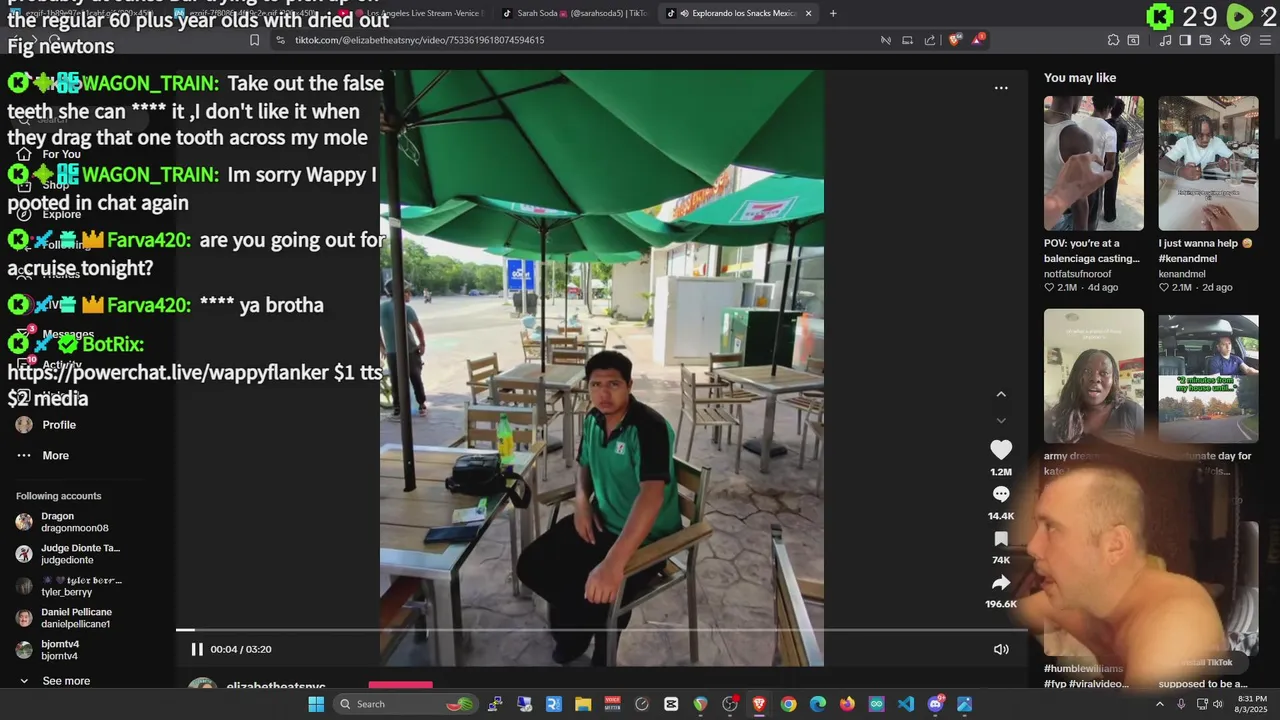The image size is (1280, 720).
Task: Open Google Chrome on the taskbar
Action: (x=788, y=704)
